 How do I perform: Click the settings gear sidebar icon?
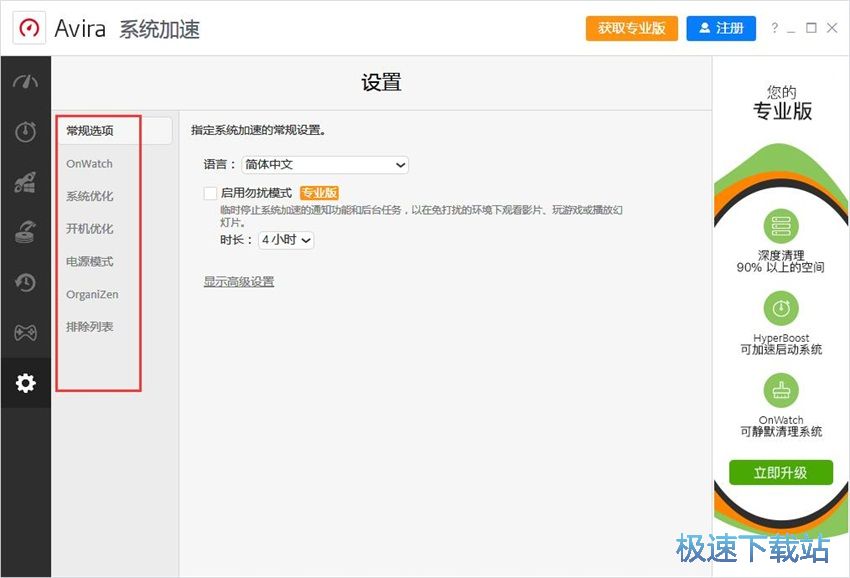25,383
